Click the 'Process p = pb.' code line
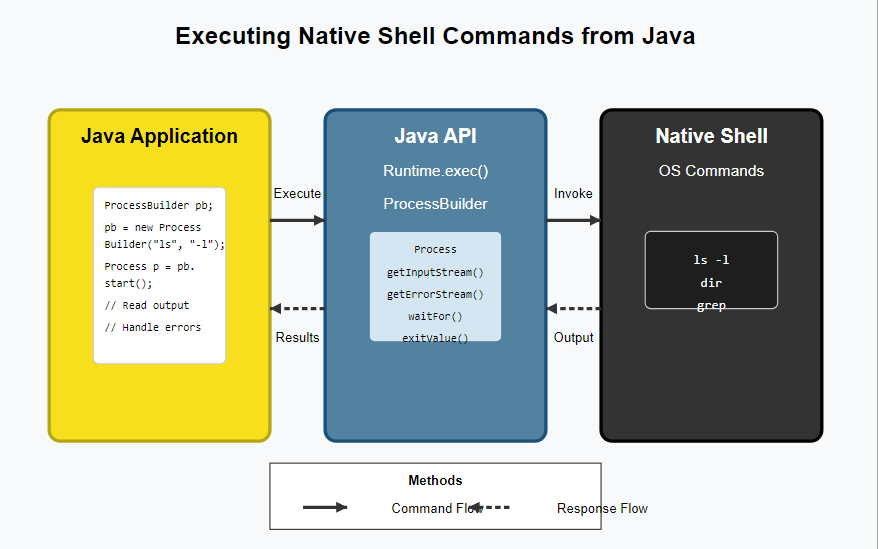Image resolution: width=878 pixels, height=549 pixels. click(x=150, y=267)
